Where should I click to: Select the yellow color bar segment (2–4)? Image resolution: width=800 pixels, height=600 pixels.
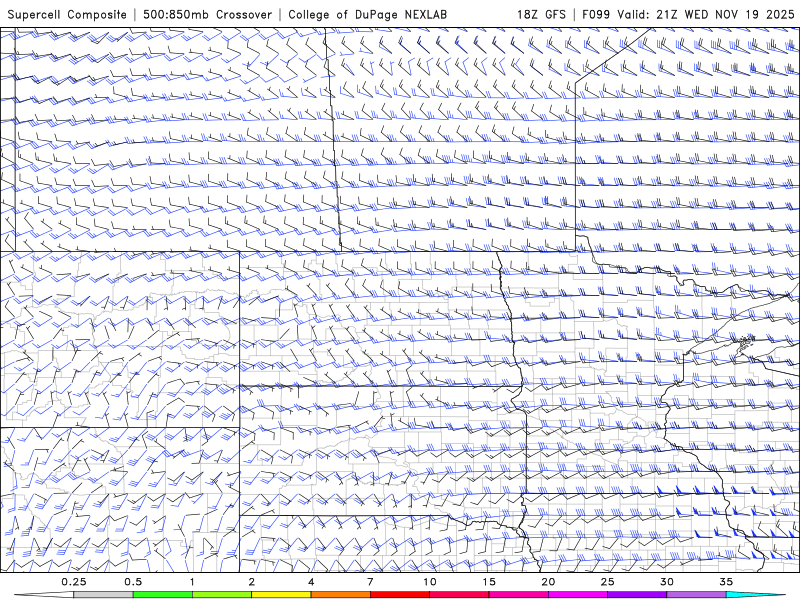coord(281,595)
